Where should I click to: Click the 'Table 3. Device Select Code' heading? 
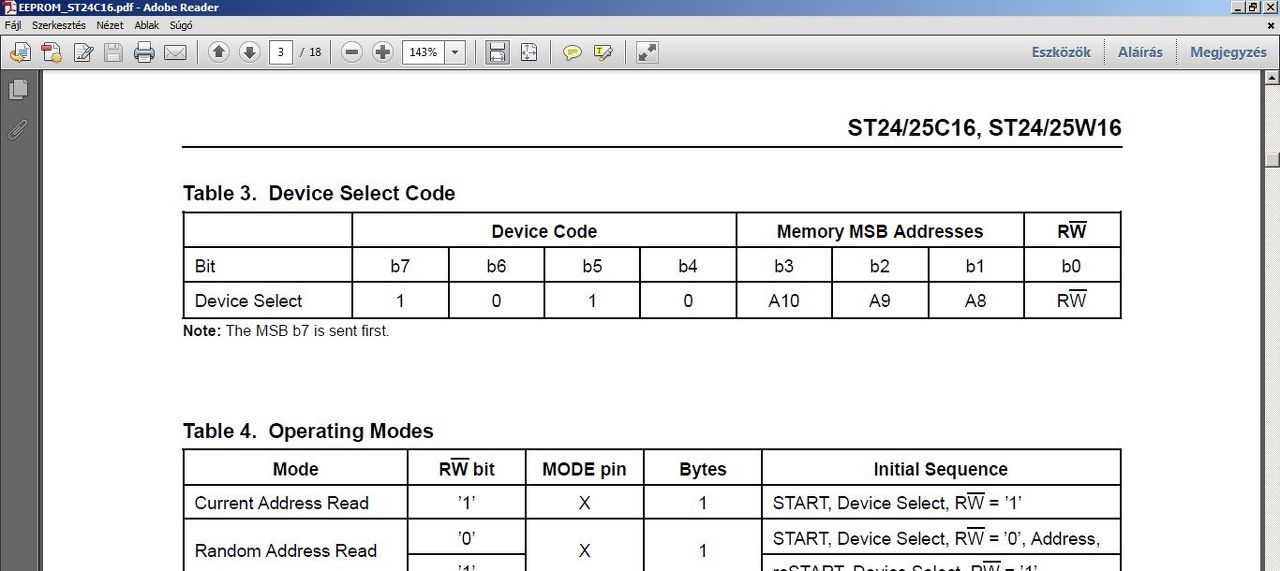click(x=319, y=194)
